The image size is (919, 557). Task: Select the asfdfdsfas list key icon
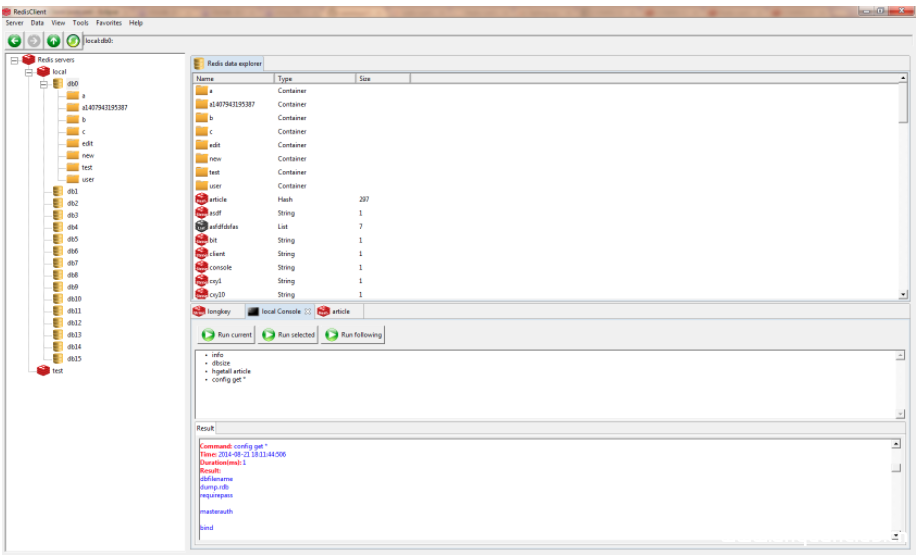pos(201,227)
